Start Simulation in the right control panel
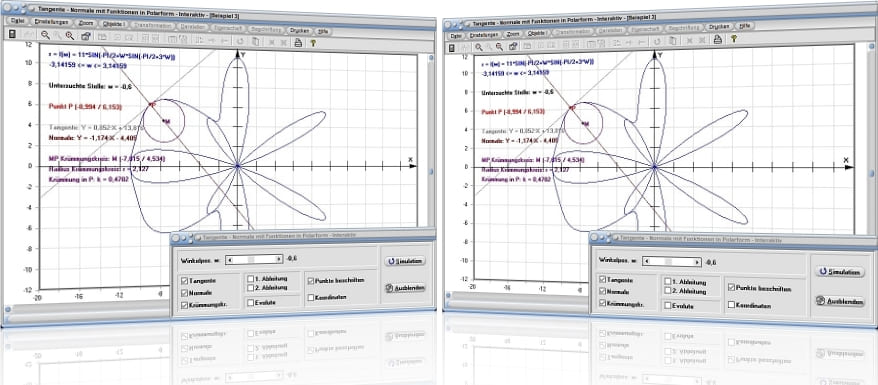878x385 pixels. coord(840,271)
